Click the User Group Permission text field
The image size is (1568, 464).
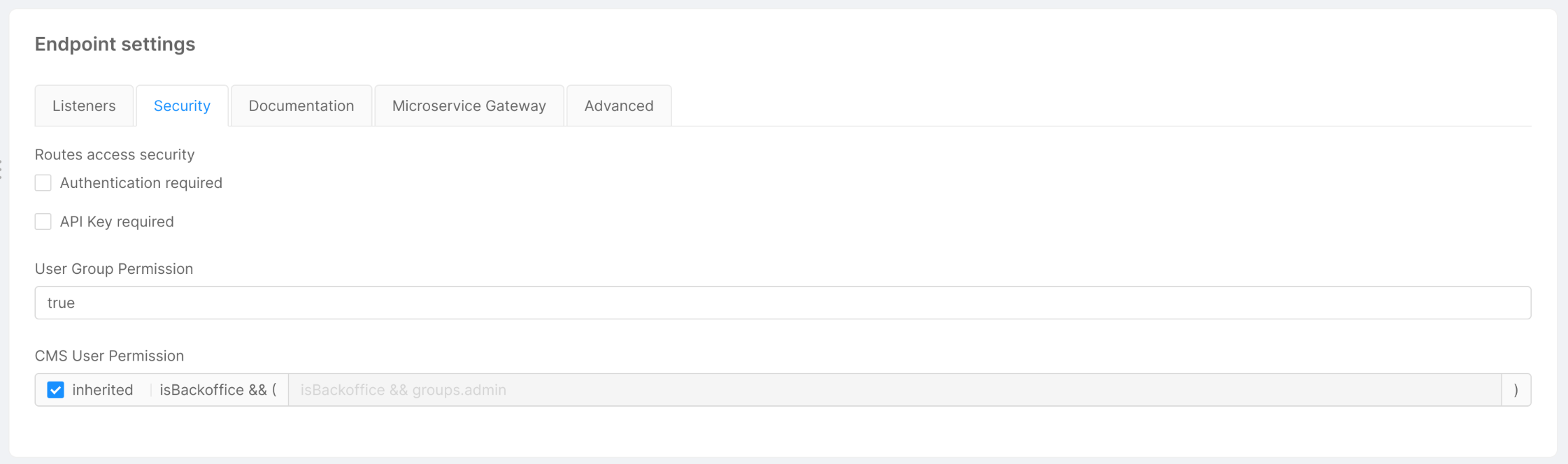tap(783, 303)
